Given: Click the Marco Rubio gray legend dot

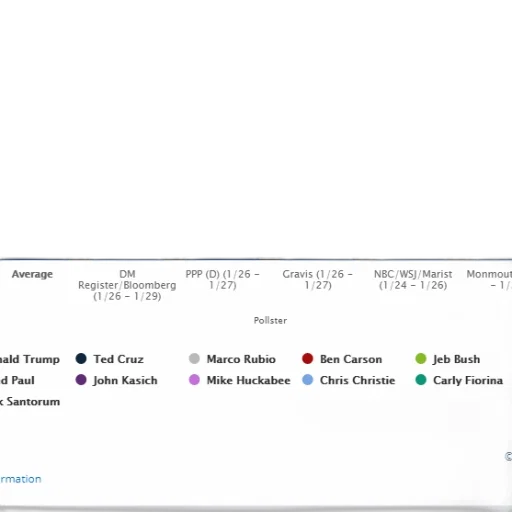Looking at the screenshot, I should click(x=194, y=359).
